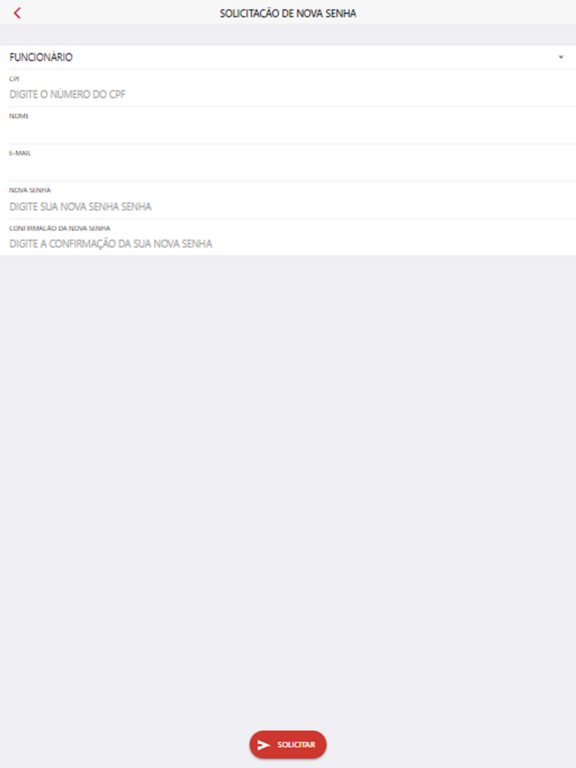Screen dimensions: 576x768
Task: Click the blank middle of FUNCIONÁRIO row
Action: click(x=313, y=57)
